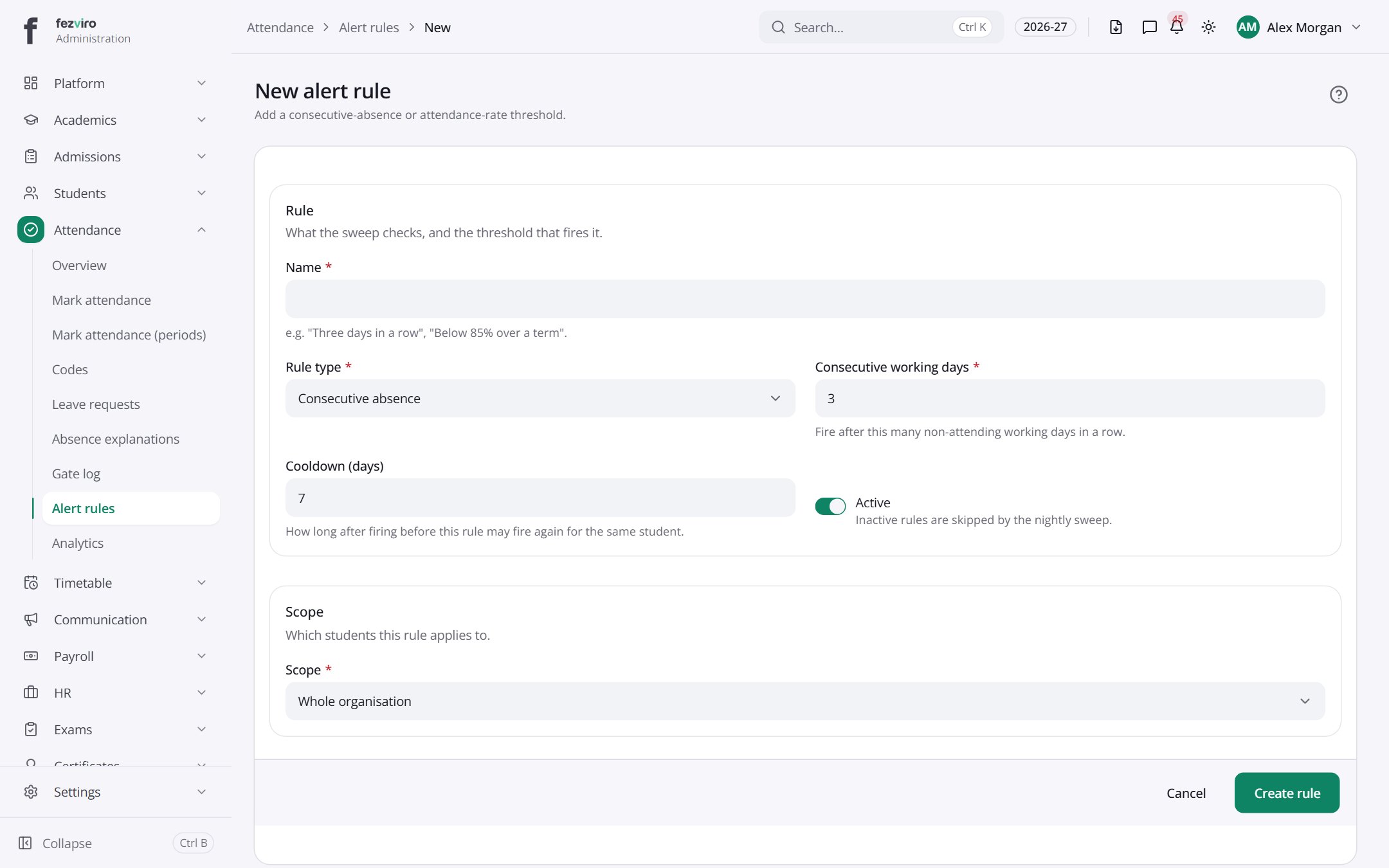Toggle the Active rule switch
Viewport: 1389px width, 868px height.
point(830,507)
